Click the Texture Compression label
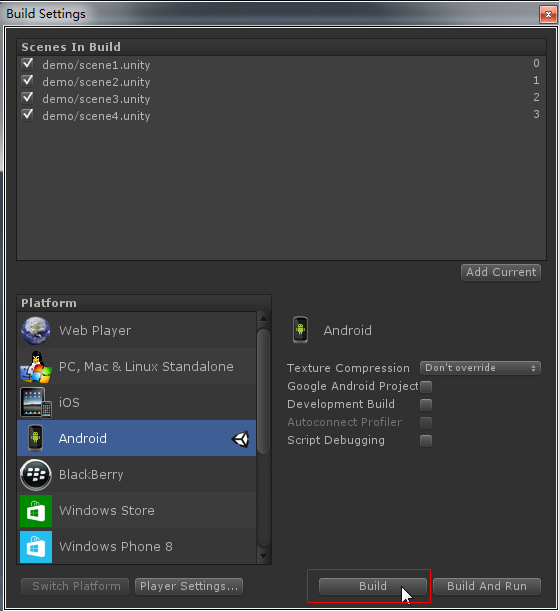 pyautogui.click(x=348, y=368)
